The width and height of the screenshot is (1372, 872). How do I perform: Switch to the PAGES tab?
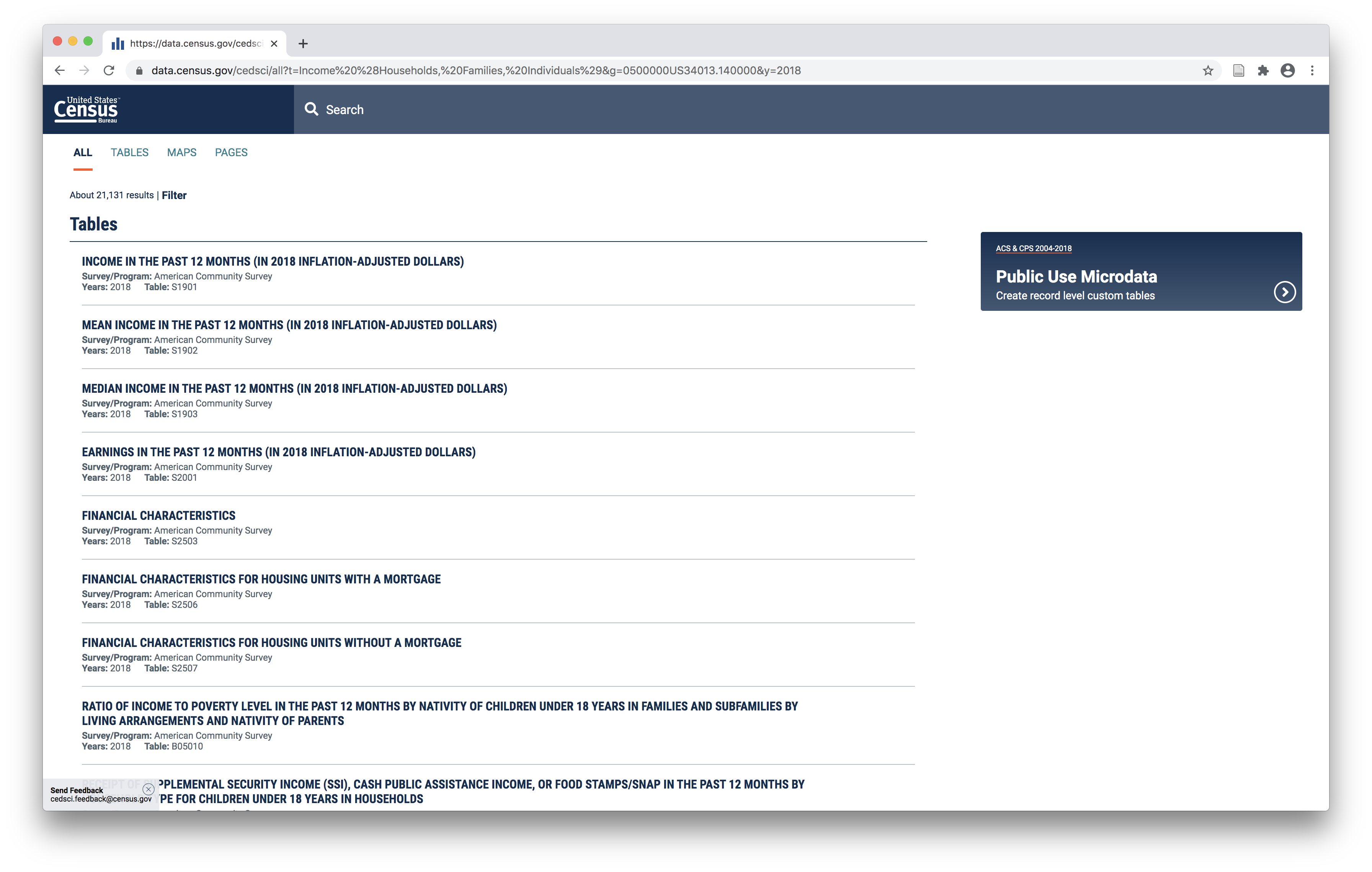pyautogui.click(x=231, y=153)
